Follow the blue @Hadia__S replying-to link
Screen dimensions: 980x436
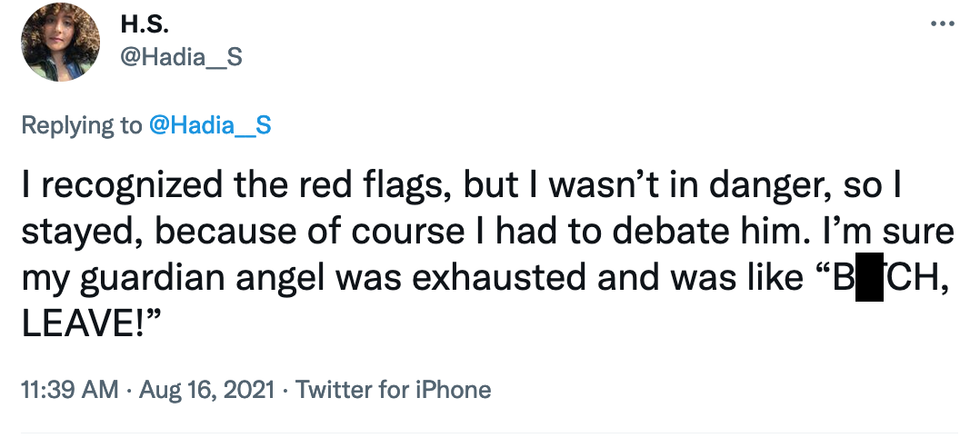tap(210, 127)
